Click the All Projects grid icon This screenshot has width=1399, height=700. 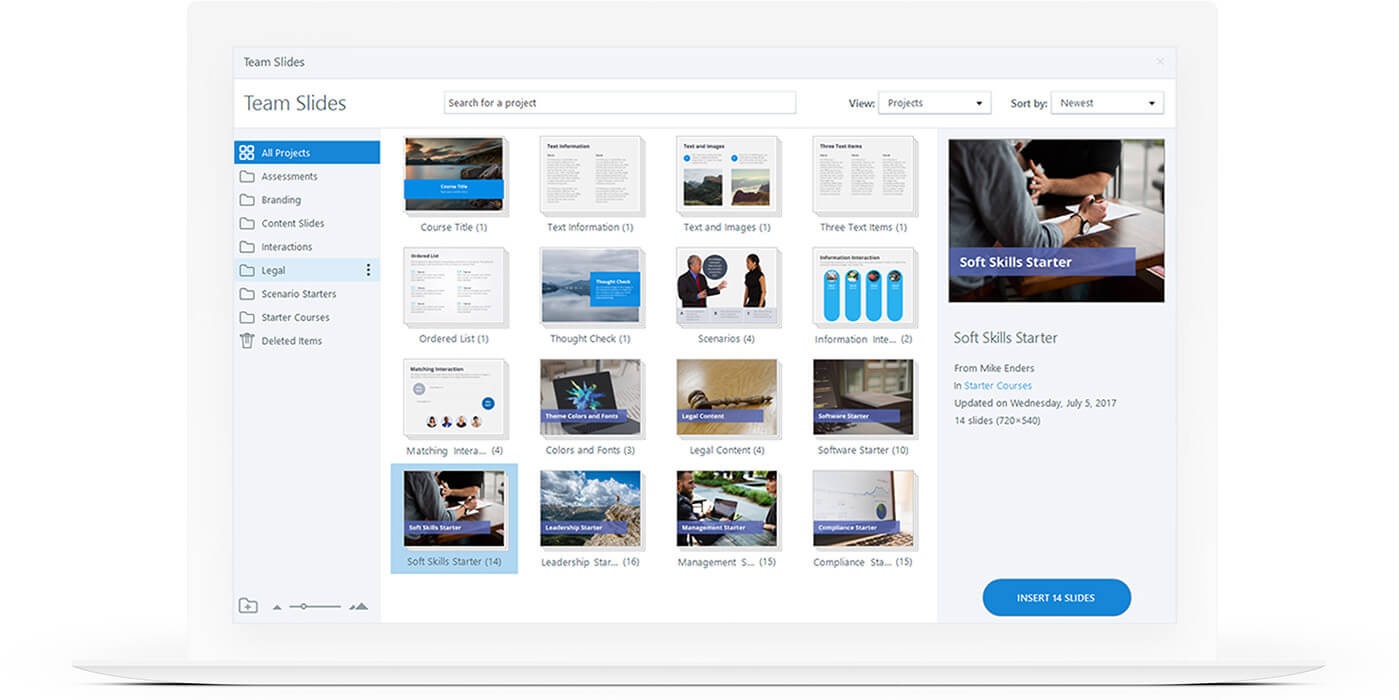pos(247,153)
